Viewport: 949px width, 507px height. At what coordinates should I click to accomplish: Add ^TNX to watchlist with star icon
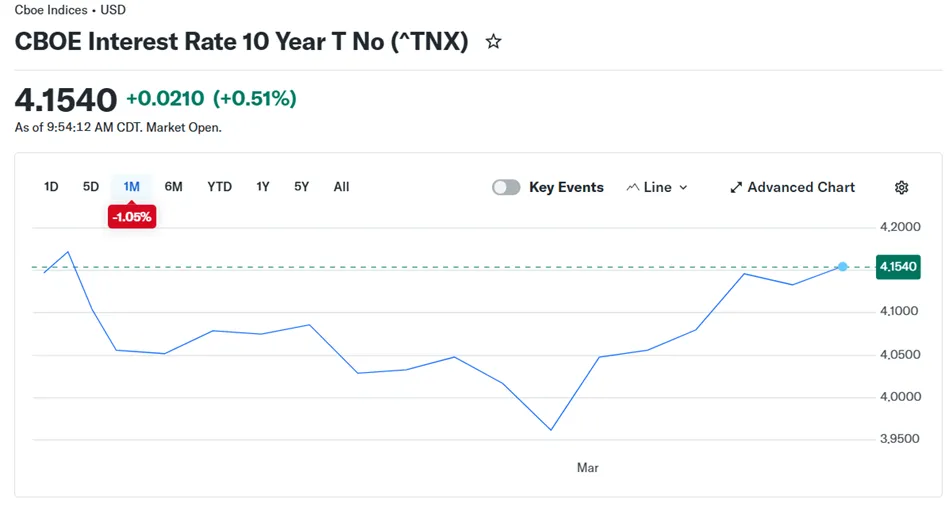pyautogui.click(x=493, y=42)
